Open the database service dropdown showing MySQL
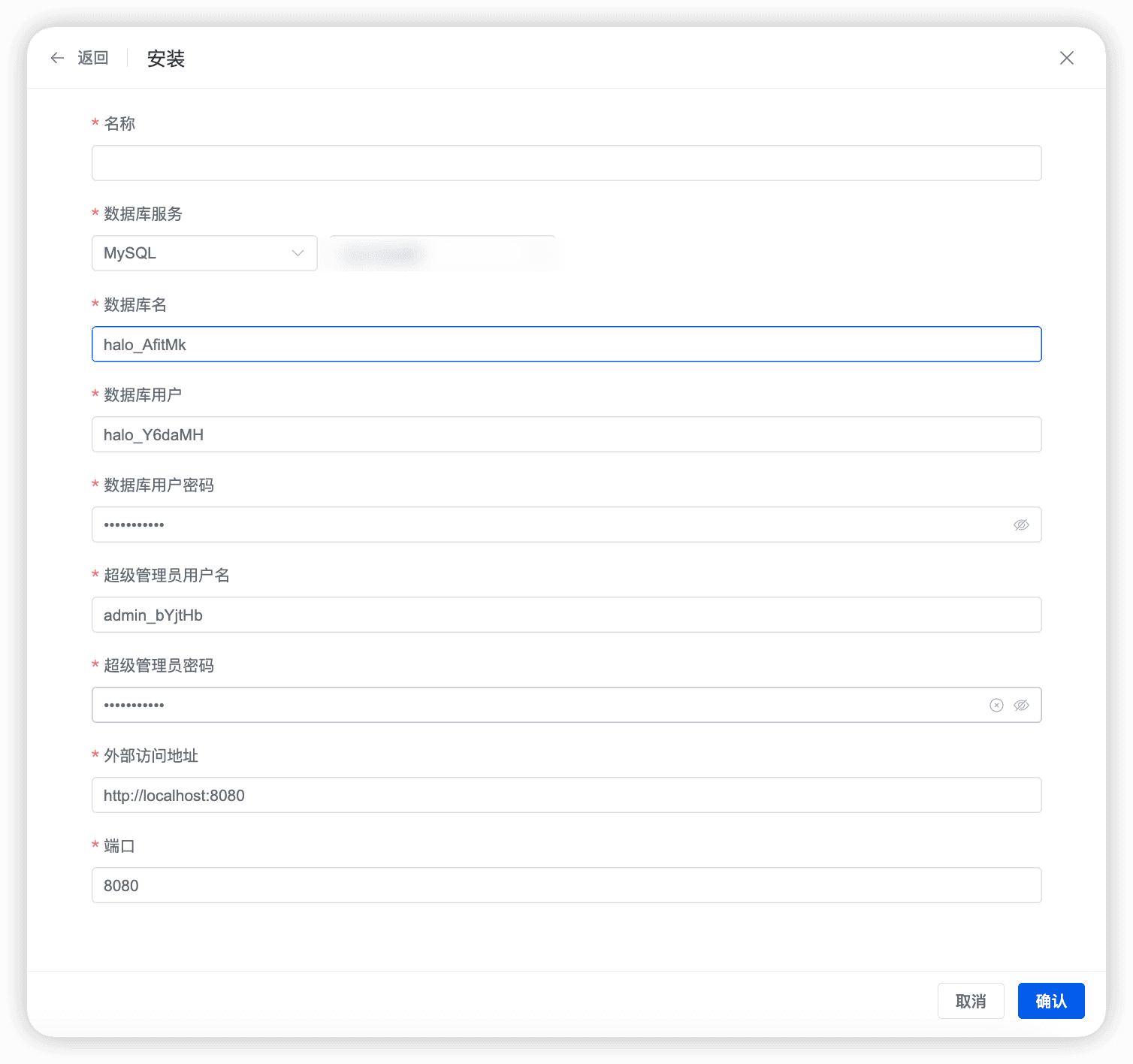 [204, 253]
